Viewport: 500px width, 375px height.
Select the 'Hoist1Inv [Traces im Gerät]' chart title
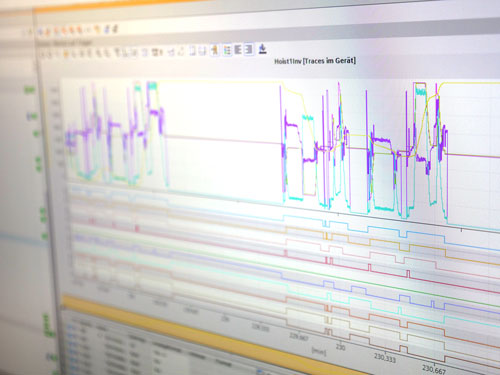tap(315, 61)
